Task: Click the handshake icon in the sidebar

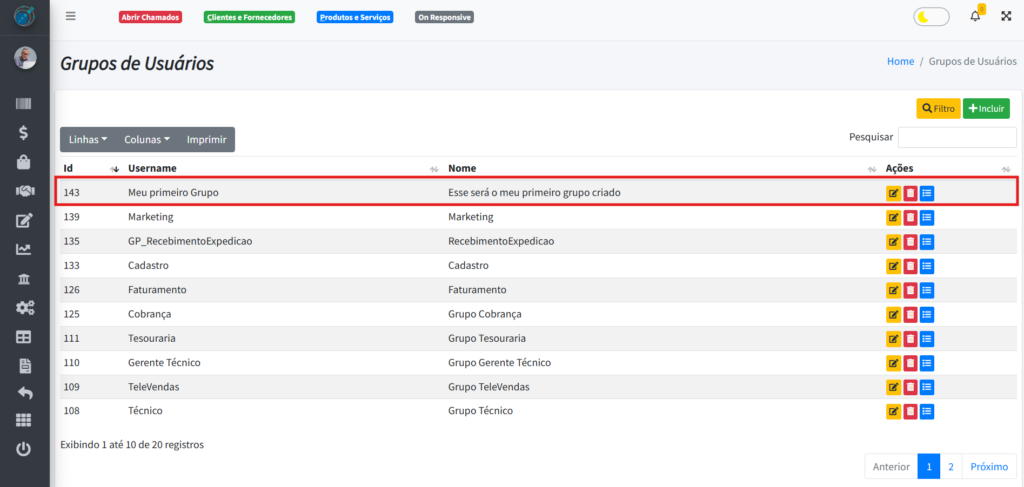Action: pos(24,191)
